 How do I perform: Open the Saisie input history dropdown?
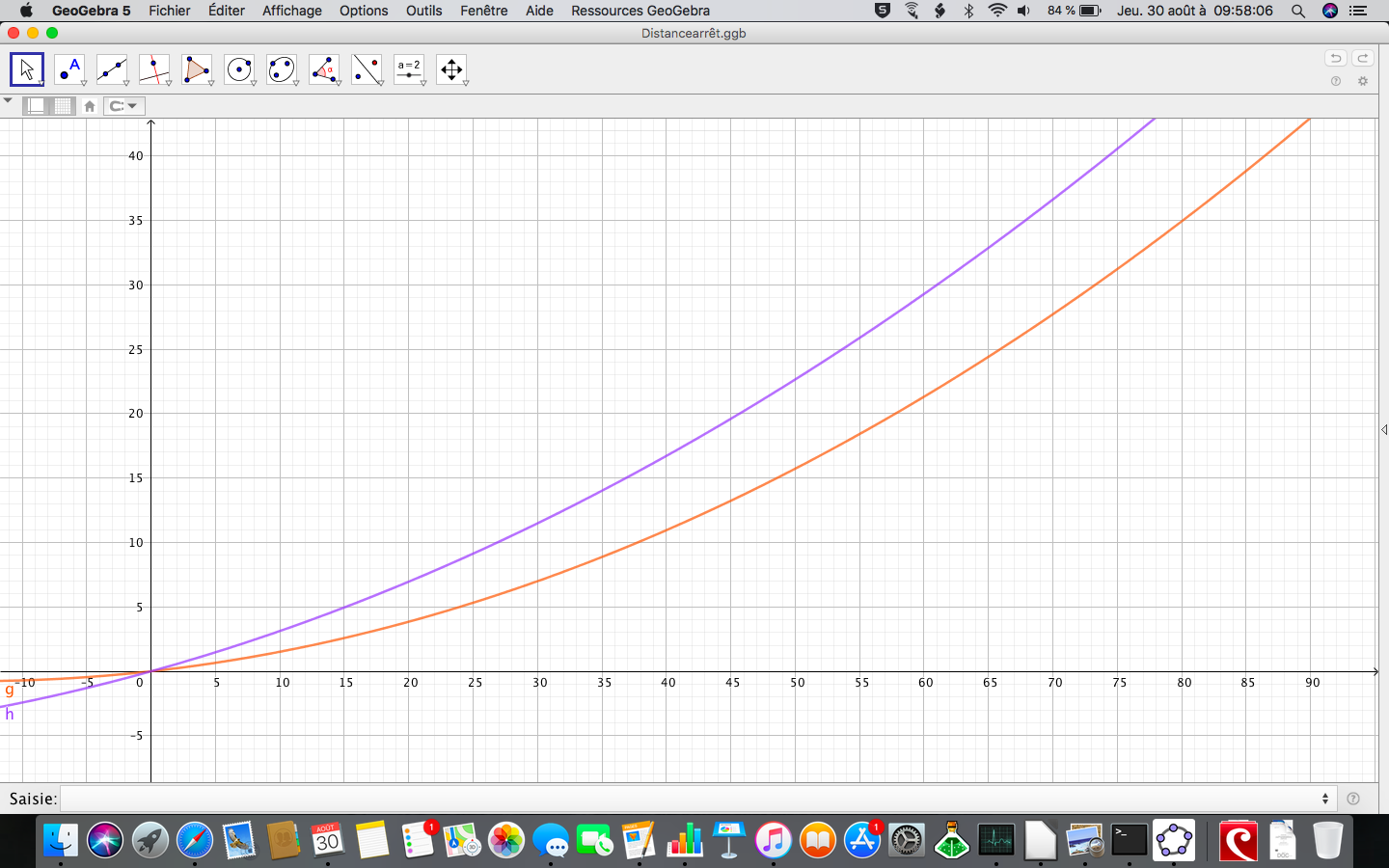[1325, 799]
